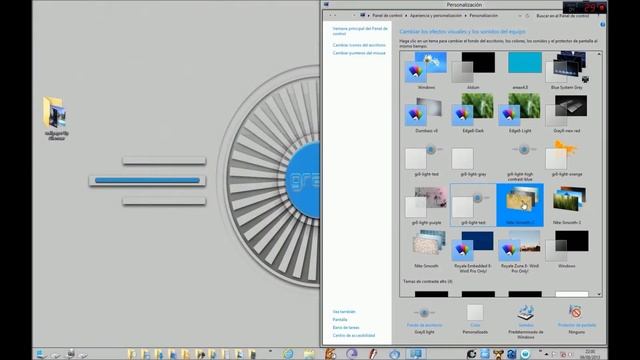640x360 pixels.
Task: Launch Internet Explorer from the taskbar
Action: [x=289, y=354]
